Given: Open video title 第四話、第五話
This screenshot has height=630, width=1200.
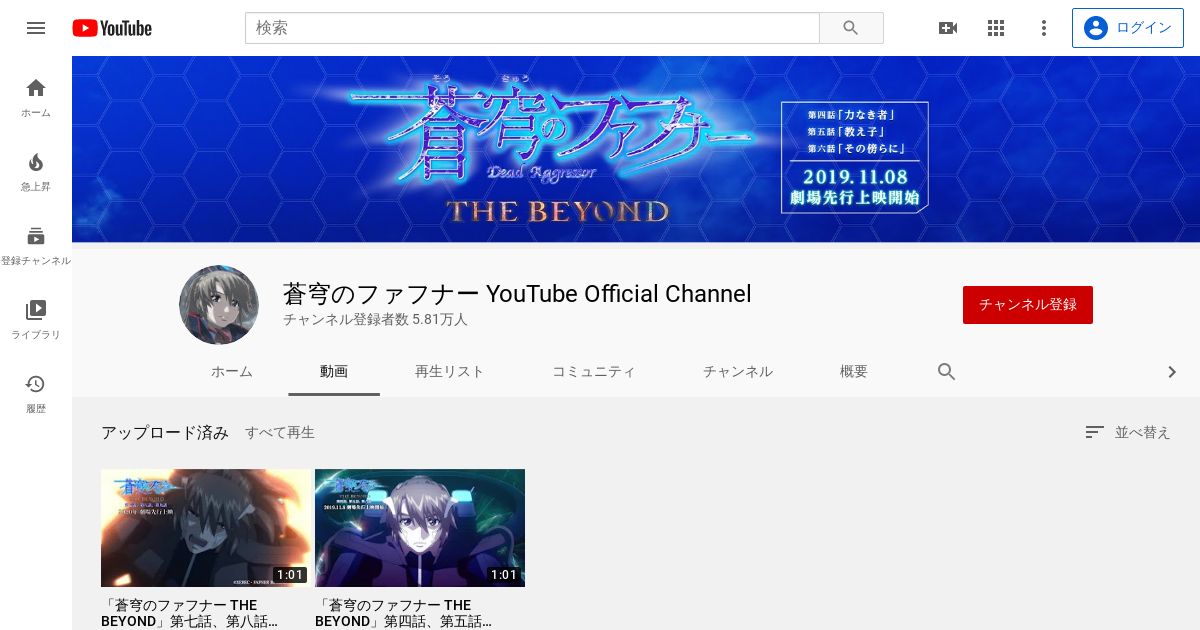Looking at the screenshot, I should [403, 613].
